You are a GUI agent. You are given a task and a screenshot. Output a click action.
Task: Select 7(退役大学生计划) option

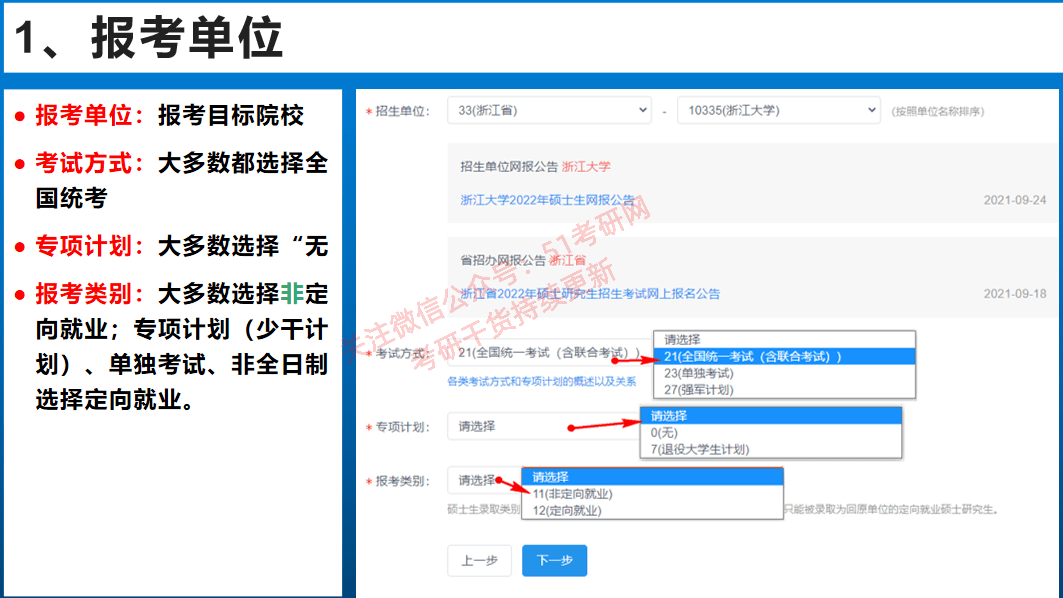point(771,450)
